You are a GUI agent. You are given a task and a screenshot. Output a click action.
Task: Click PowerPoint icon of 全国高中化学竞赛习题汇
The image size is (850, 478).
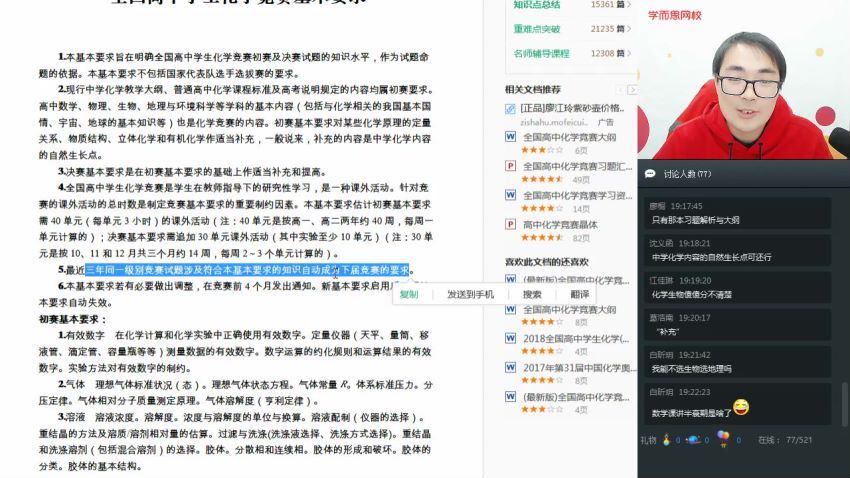pyautogui.click(x=510, y=166)
